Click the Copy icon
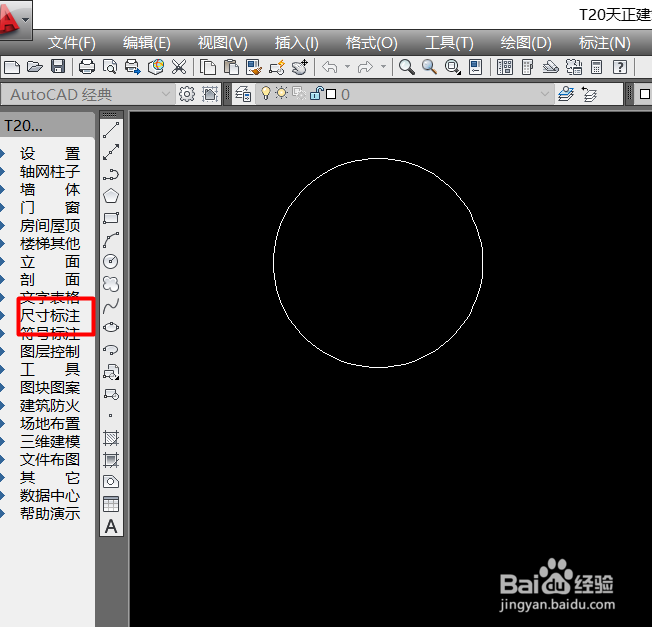 (208, 67)
